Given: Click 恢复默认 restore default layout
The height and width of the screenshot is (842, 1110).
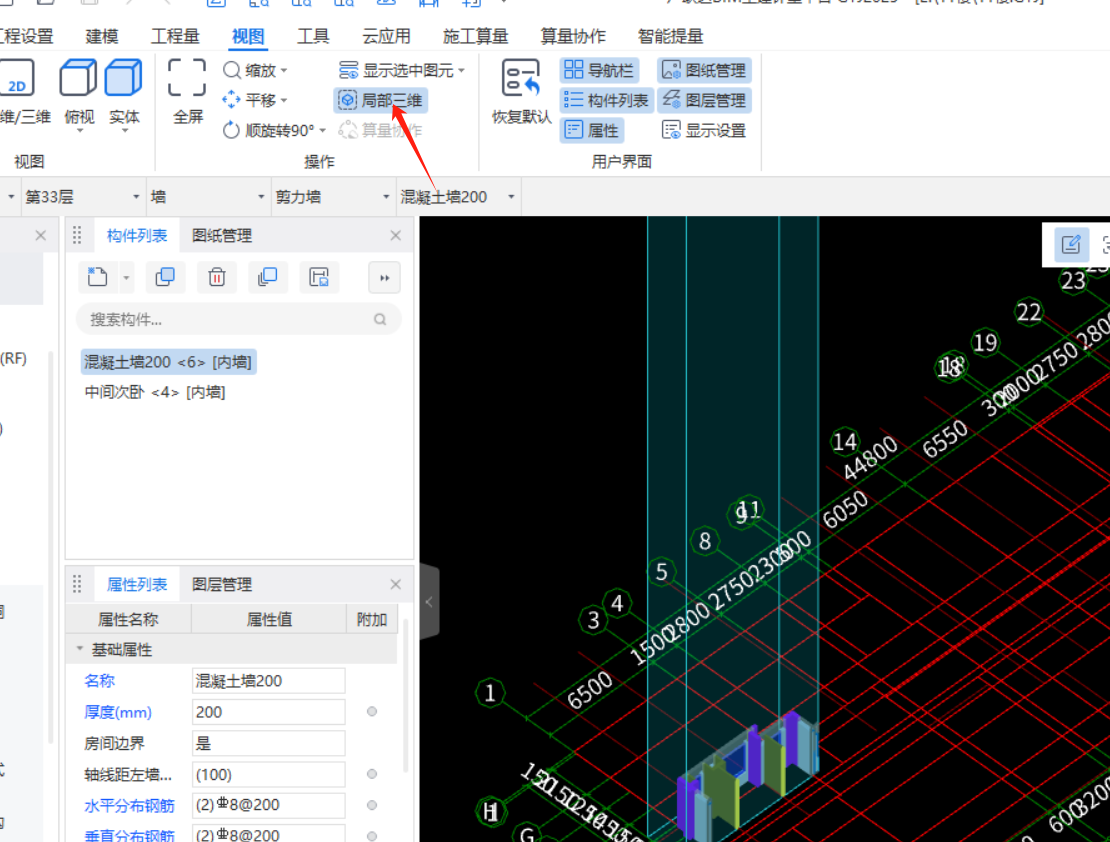Looking at the screenshot, I should click(522, 92).
